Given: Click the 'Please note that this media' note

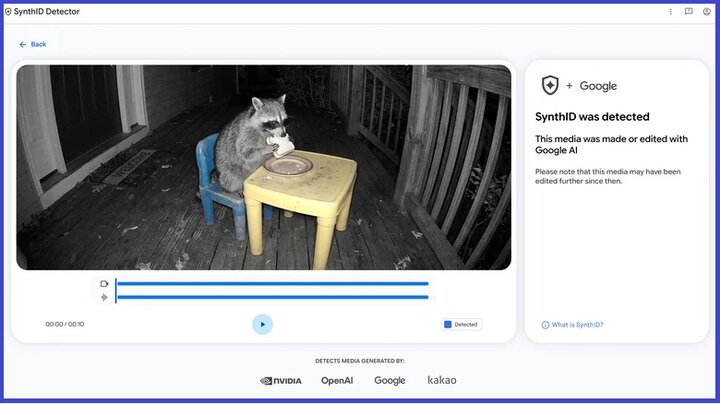Looking at the screenshot, I should tap(608, 176).
